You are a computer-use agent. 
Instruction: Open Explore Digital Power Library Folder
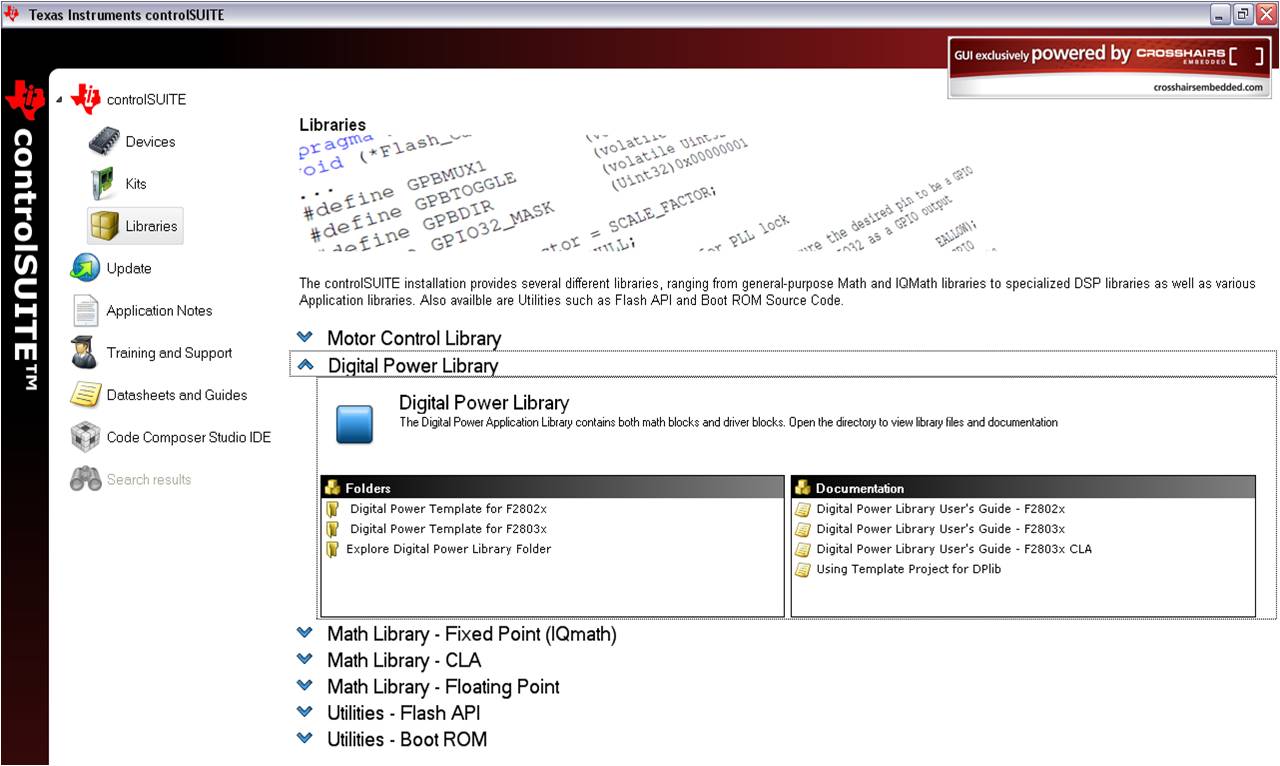[x=448, y=549]
